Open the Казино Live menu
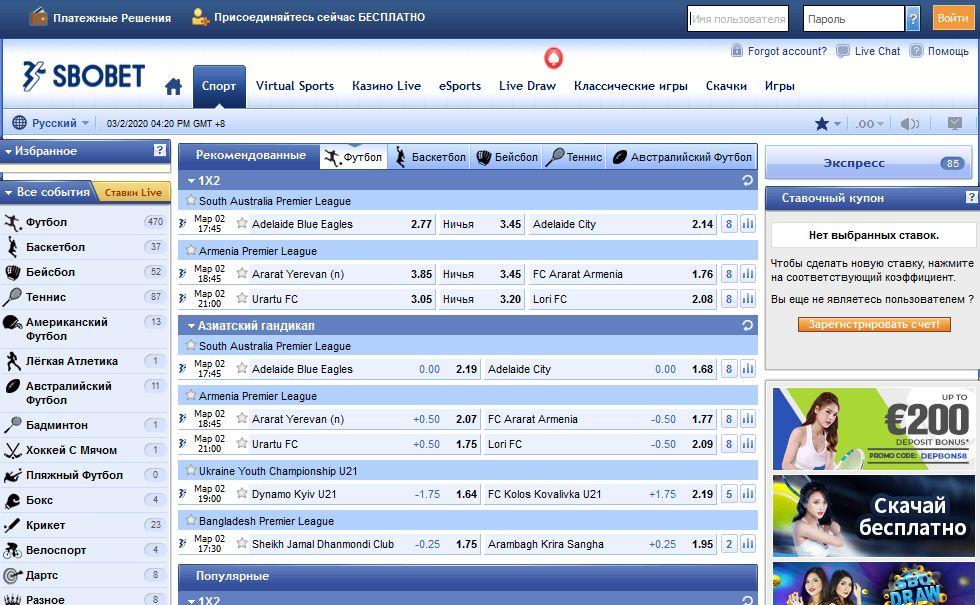This screenshot has height=605, width=980. pyautogui.click(x=386, y=86)
